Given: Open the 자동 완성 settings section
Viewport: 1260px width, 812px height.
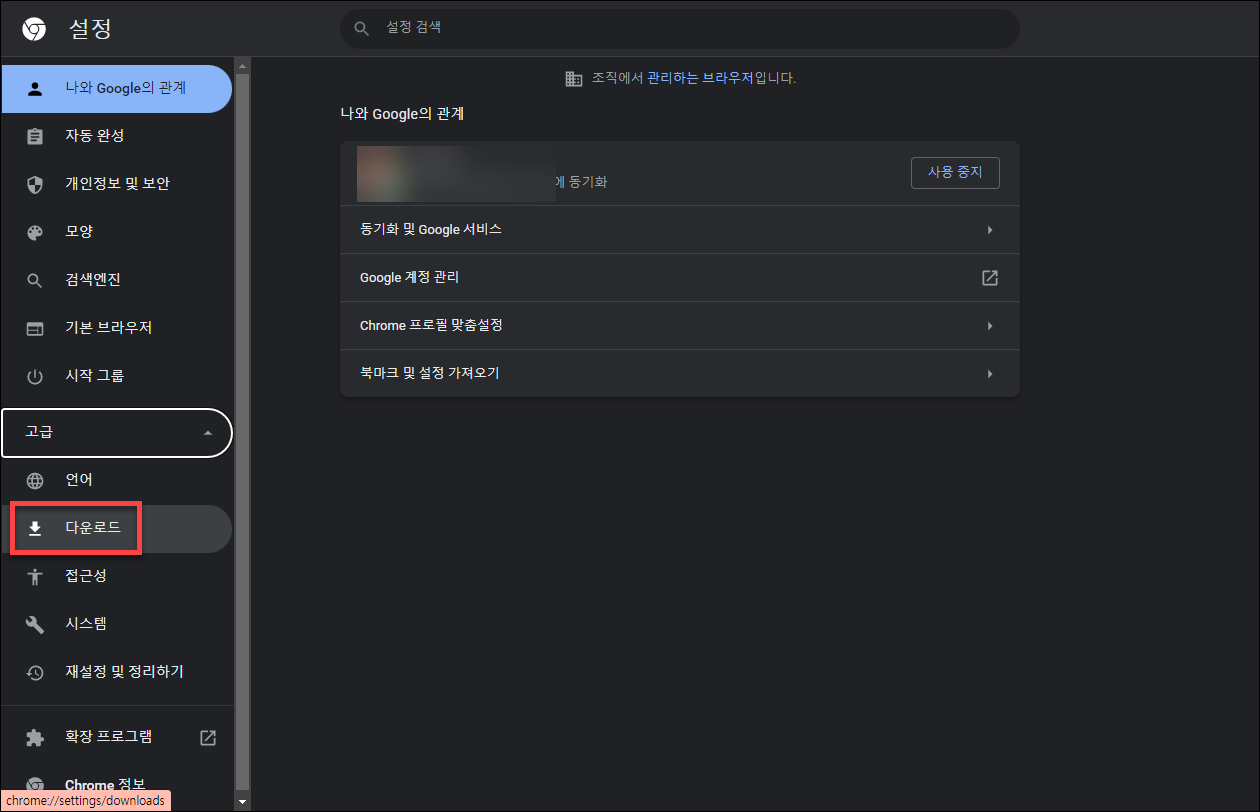Looking at the screenshot, I should [x=116, y=136].
